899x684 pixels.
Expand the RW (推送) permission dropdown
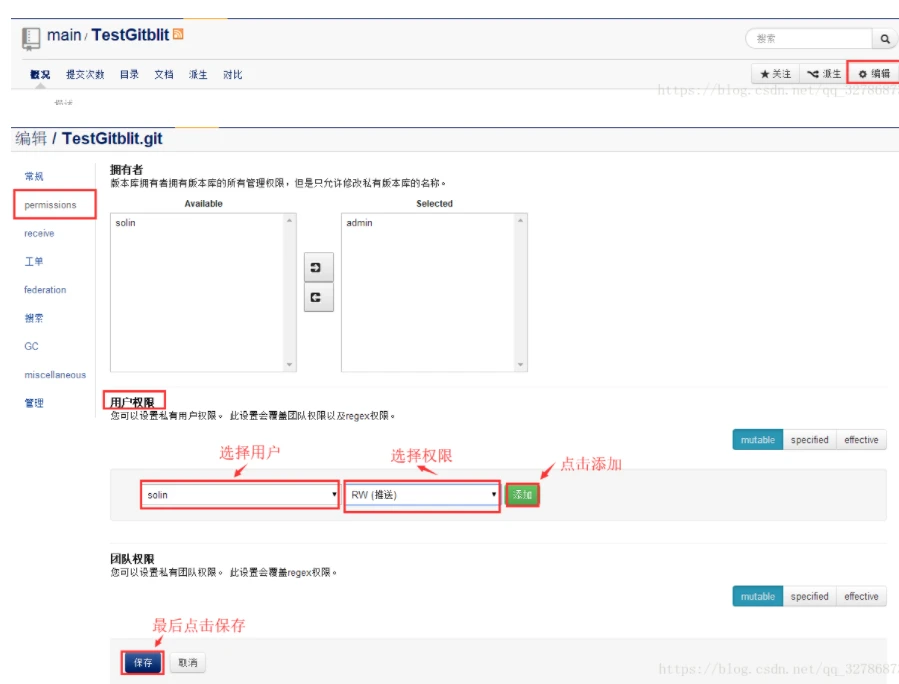pyautogui.click(x=422, y=495)
